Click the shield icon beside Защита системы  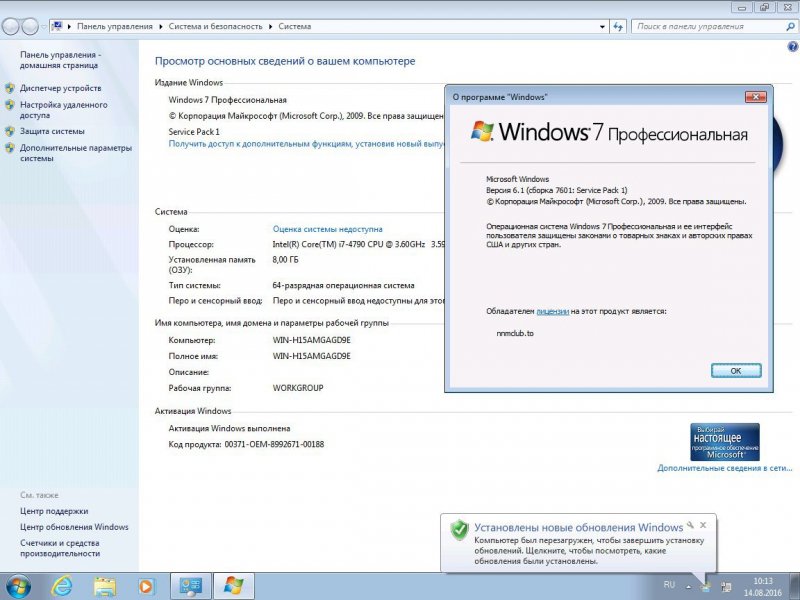coord(10,131)
